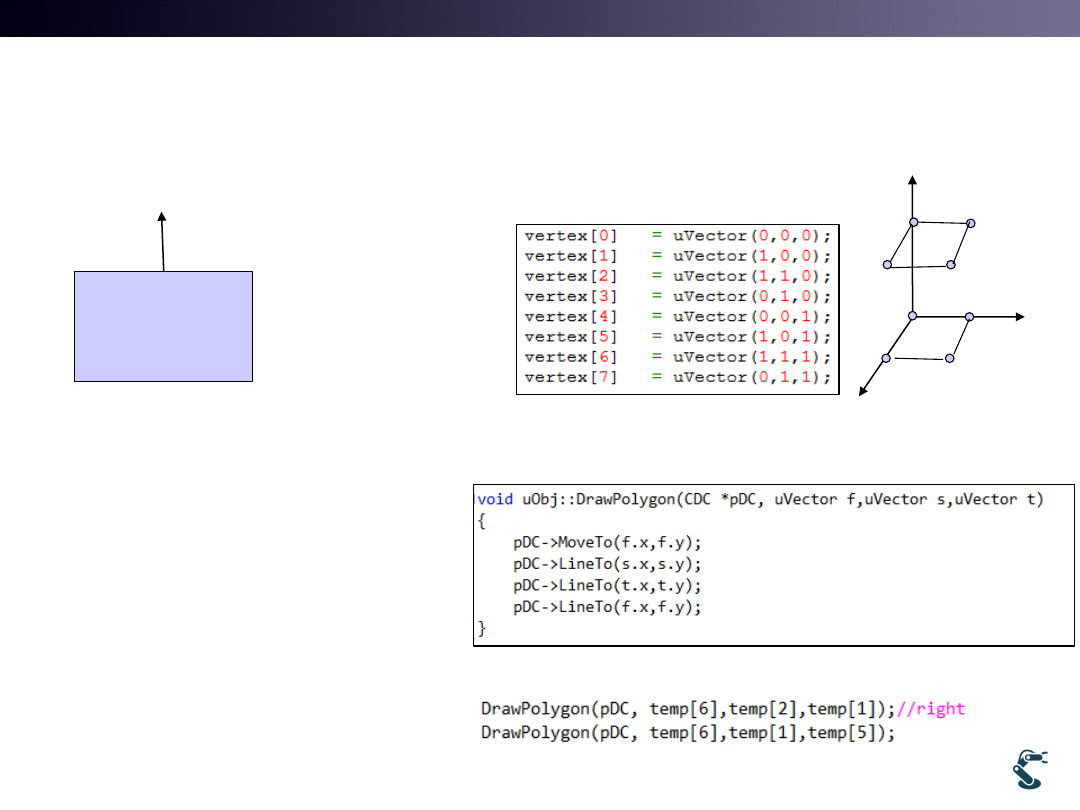1080x810 pixels.
Task: Click the robot arm logo icon
Action: [x=1032, y=769]
